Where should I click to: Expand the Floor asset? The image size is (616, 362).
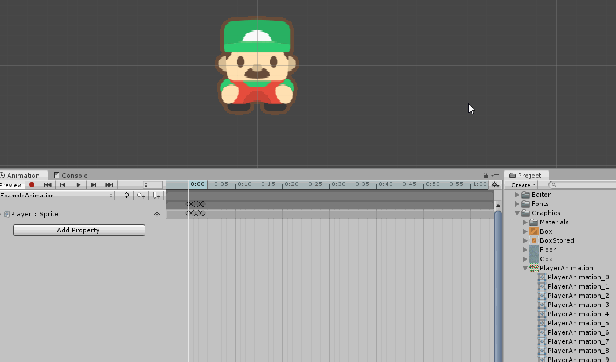[x=525, y=250]
